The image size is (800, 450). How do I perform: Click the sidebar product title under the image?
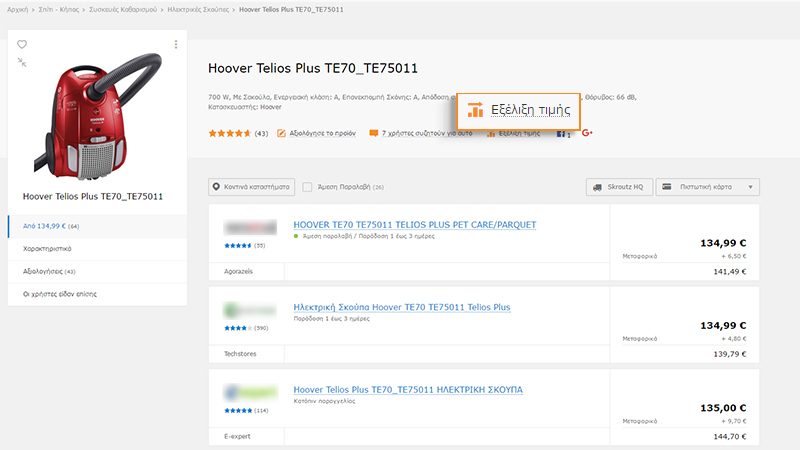[93, 196]
